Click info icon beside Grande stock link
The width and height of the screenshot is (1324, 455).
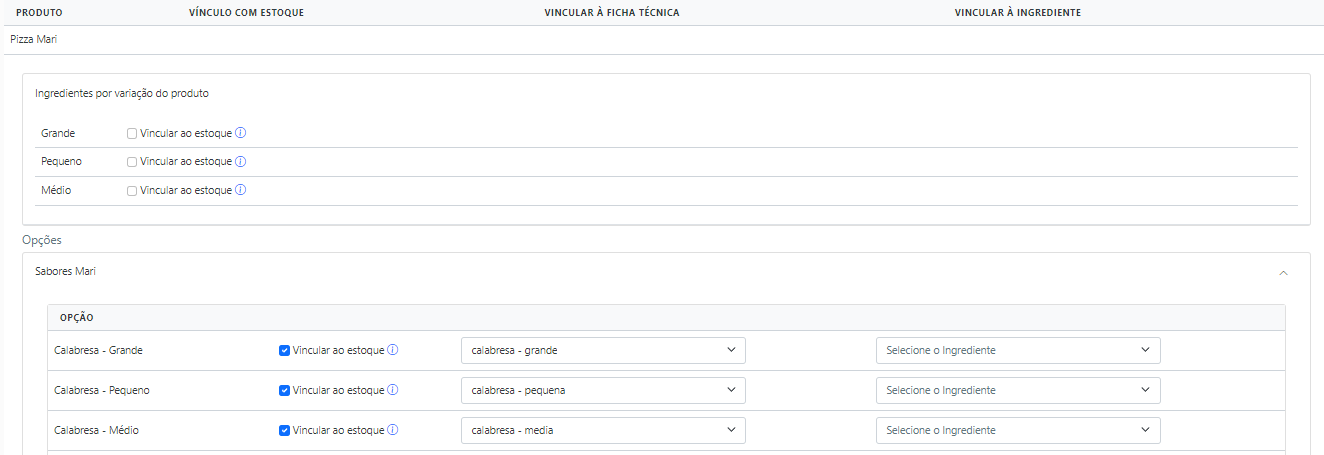click(241, 133)
